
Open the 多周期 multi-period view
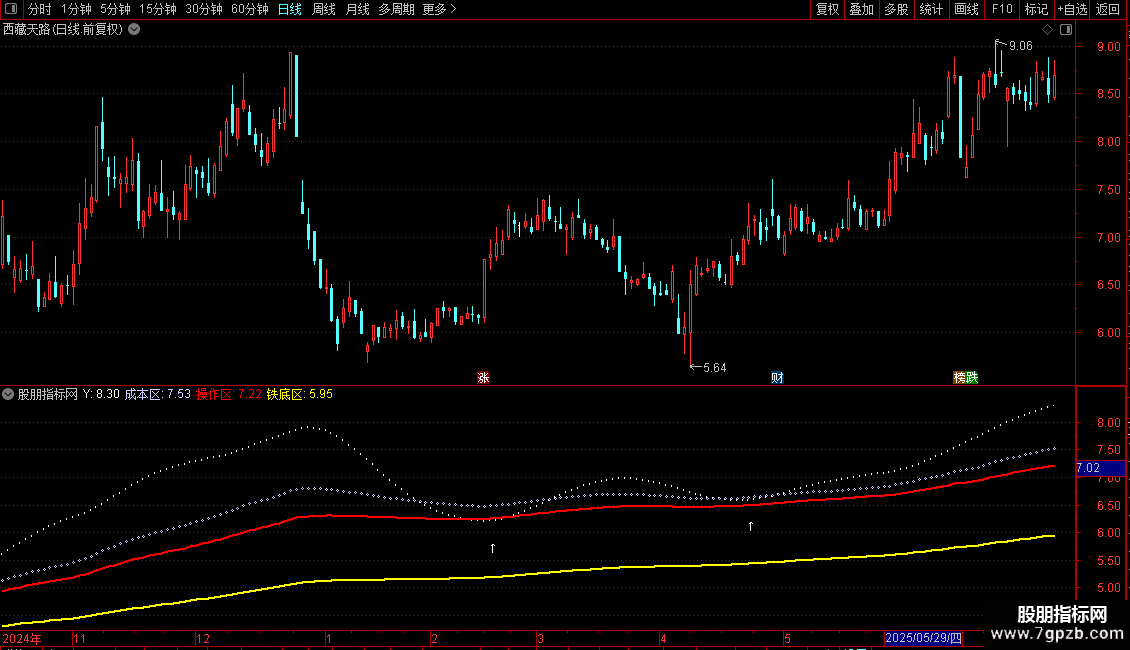396,9
